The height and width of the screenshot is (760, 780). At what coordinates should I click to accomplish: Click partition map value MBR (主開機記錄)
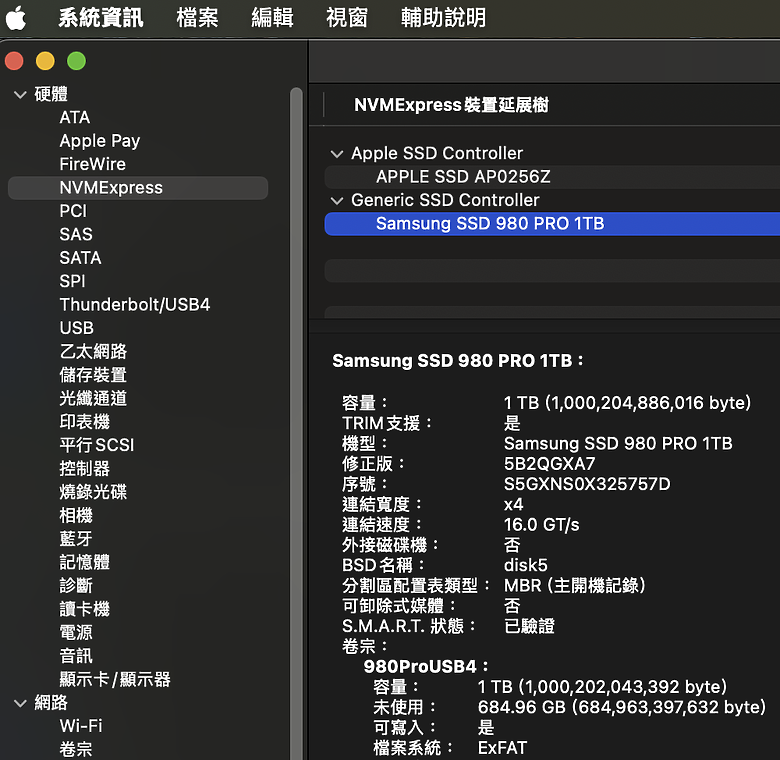pyautogui.click(x=575, y=585)
